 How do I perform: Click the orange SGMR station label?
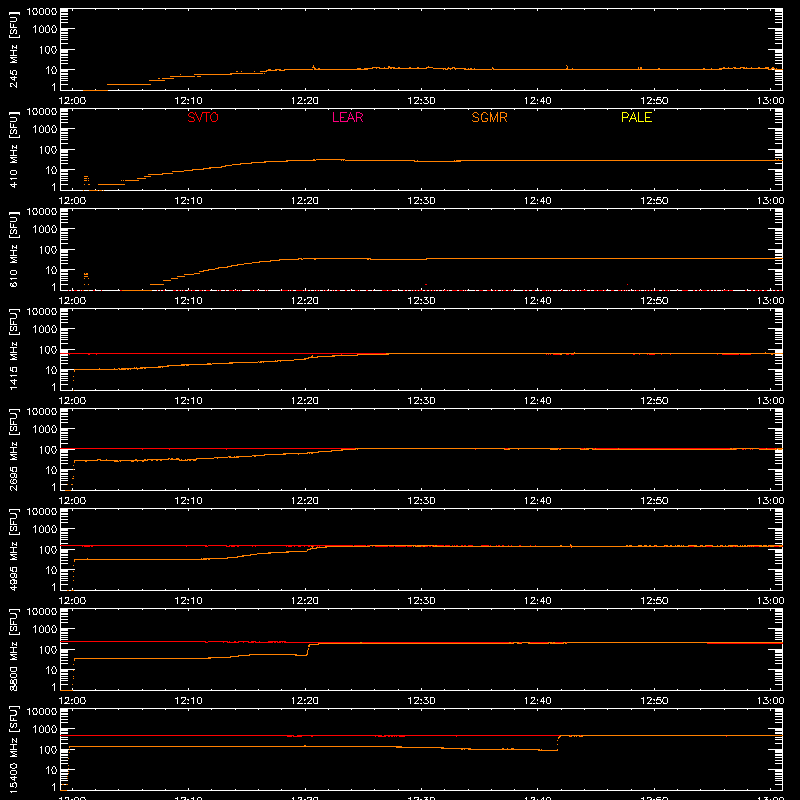[x=489, y=117]
